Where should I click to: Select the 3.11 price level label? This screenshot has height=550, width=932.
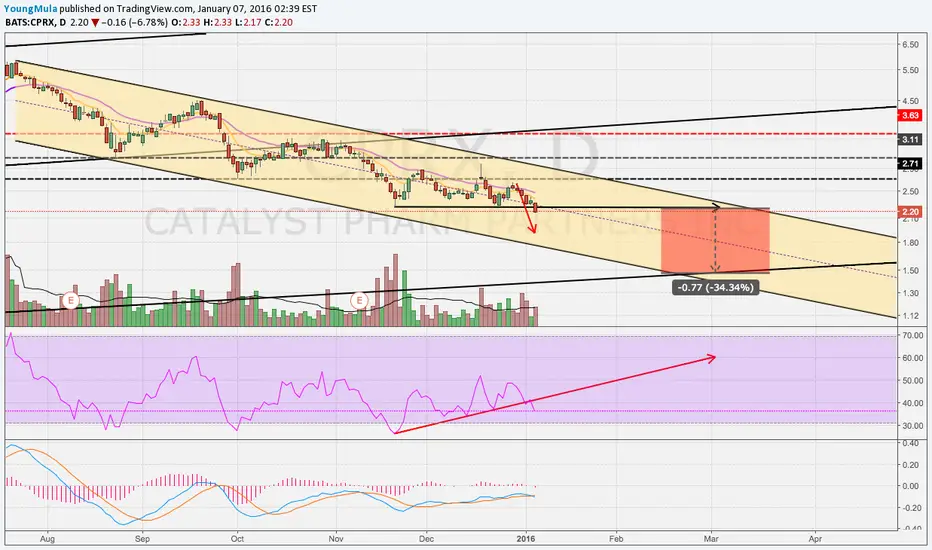coord(910,140)
